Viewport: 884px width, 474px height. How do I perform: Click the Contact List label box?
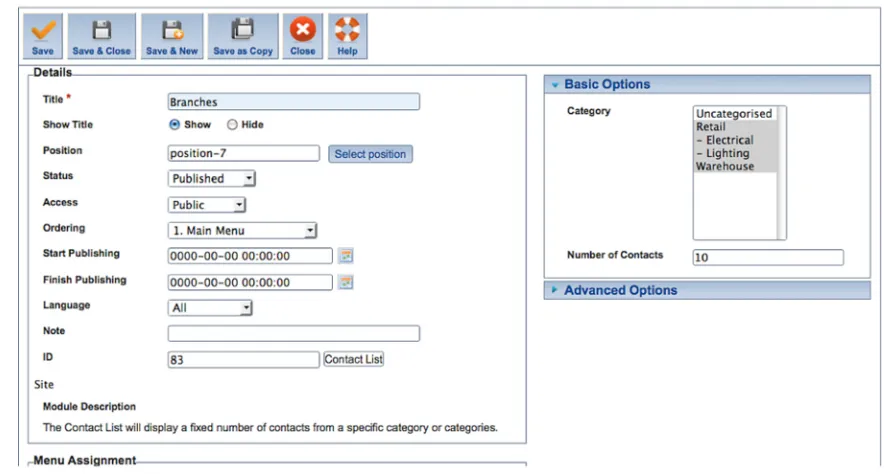[x=353, y=359]
